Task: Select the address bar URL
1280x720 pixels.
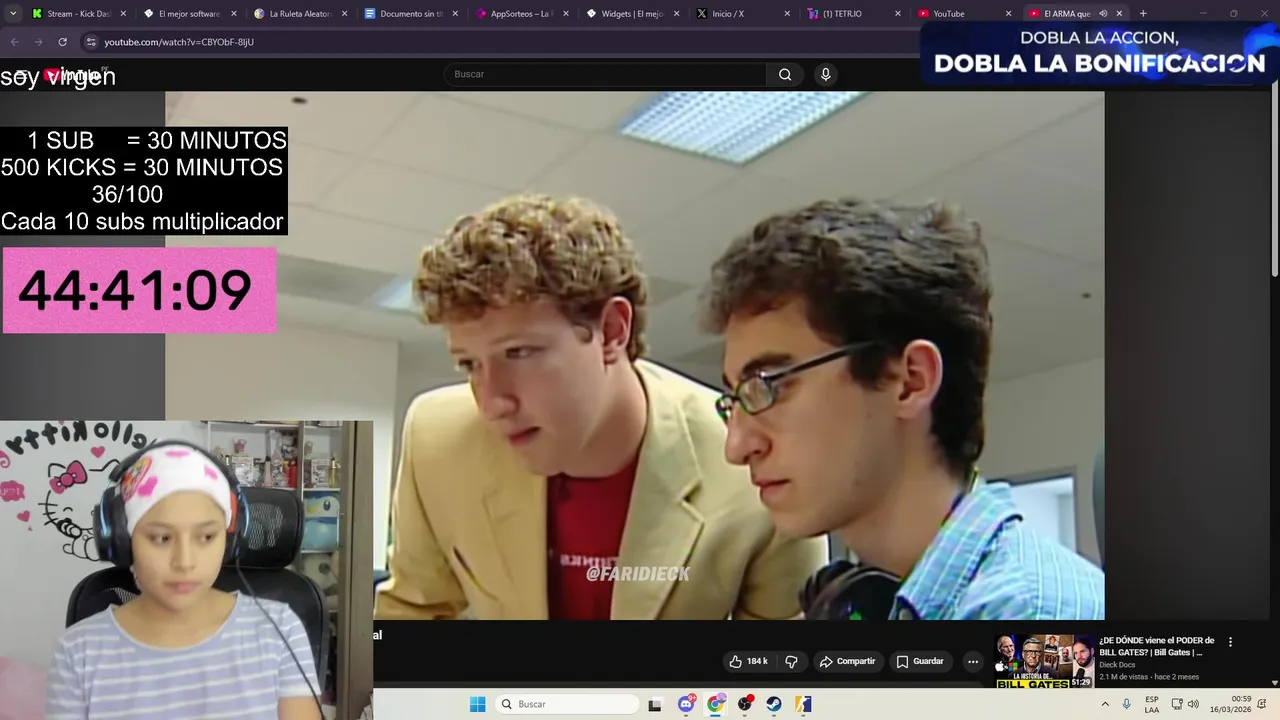Action: [x=179, y=42]
